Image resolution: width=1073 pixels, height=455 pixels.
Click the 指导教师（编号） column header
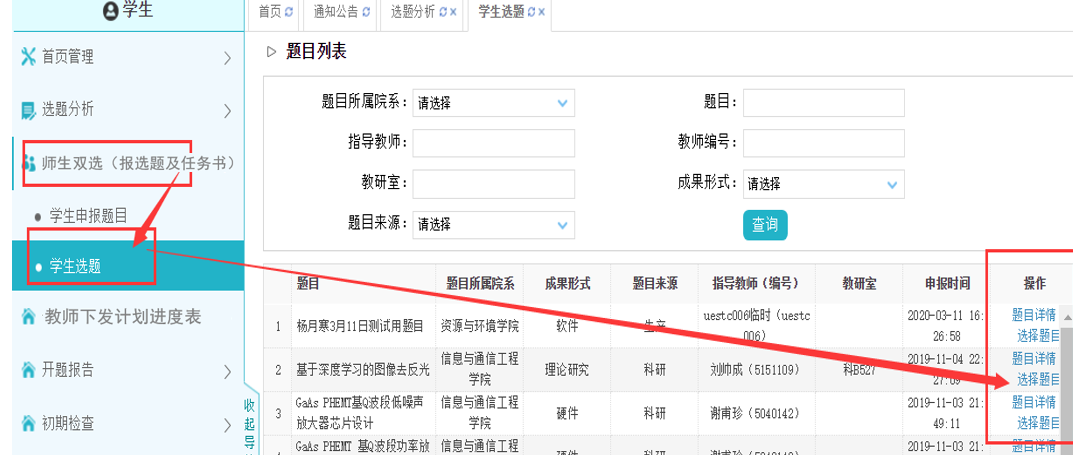(x=755, y=284)
